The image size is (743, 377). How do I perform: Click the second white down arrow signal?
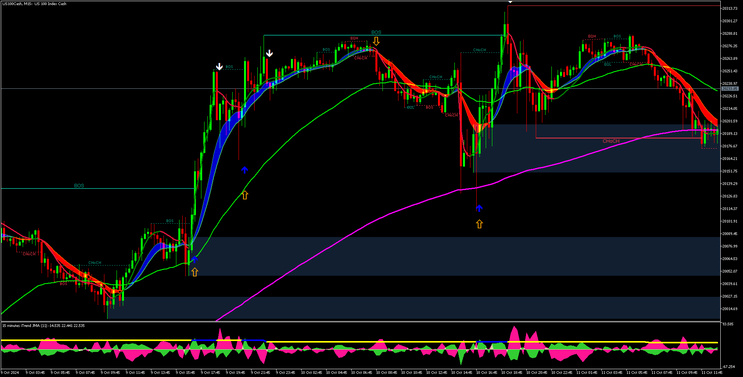(x=269, y=53)
